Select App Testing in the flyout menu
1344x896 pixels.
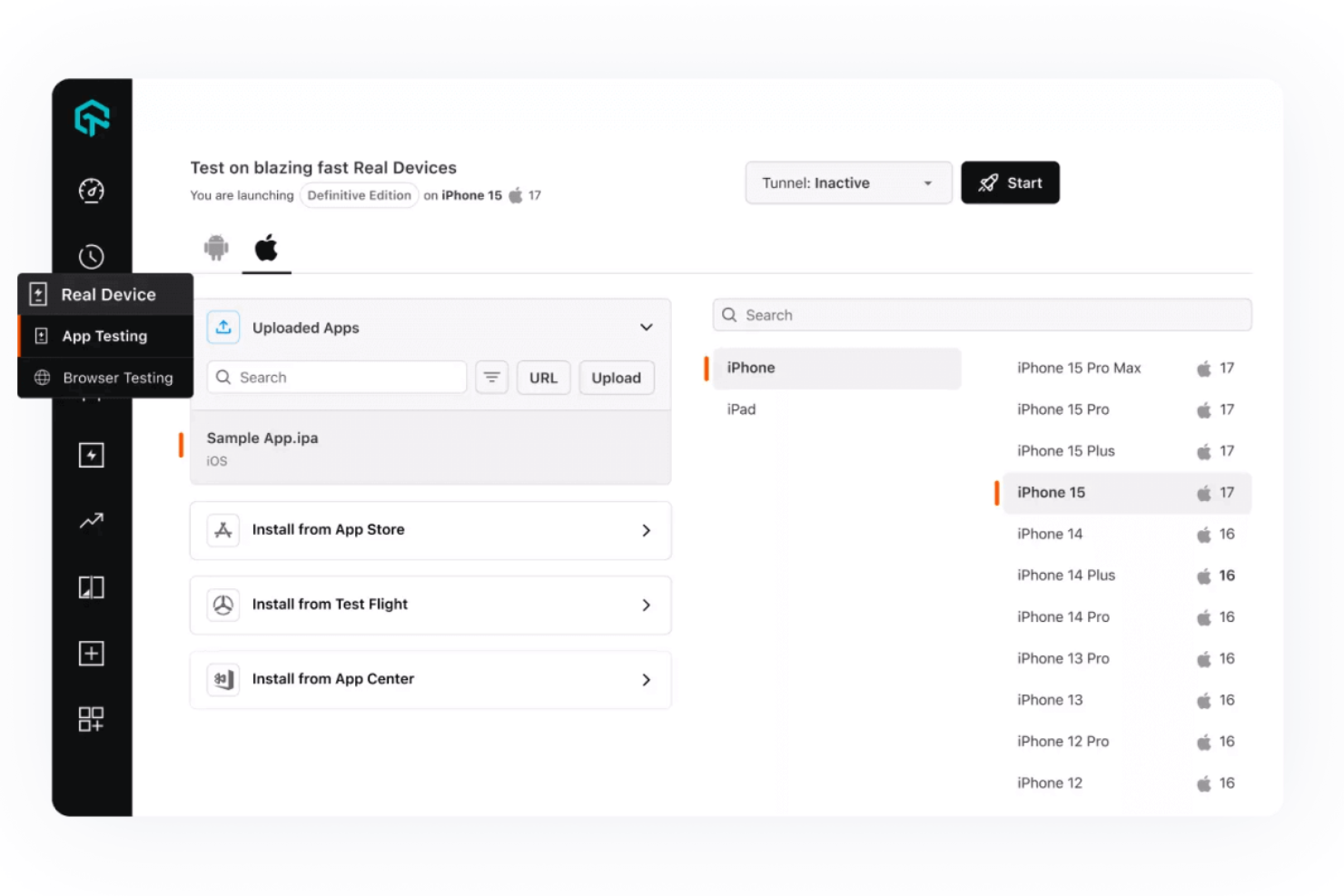[105, 336]
